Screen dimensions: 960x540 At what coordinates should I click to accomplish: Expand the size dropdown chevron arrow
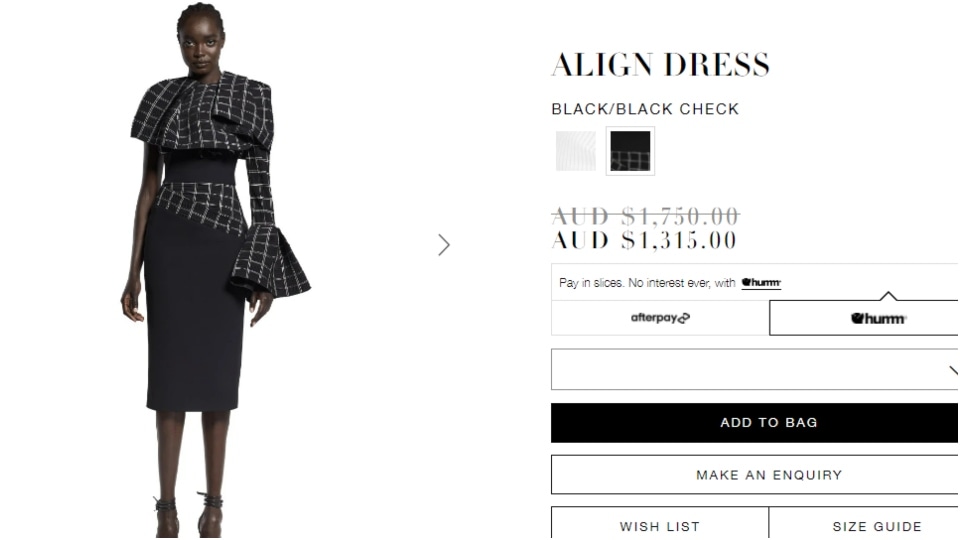pos(953,370)
